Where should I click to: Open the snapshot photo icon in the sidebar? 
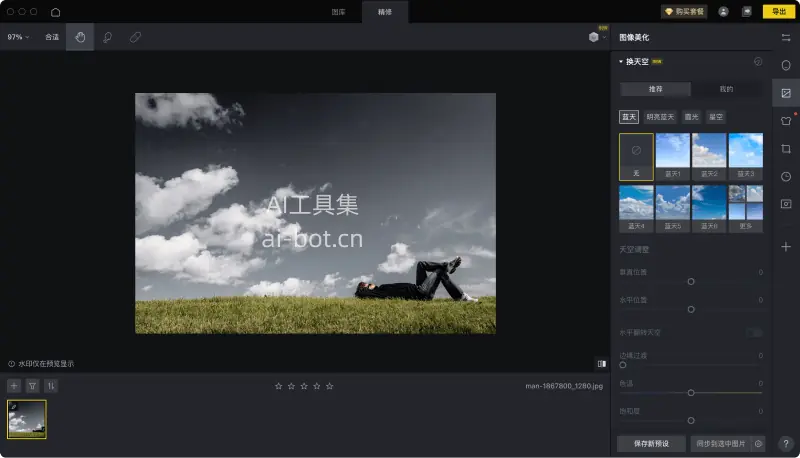point(786,204)
